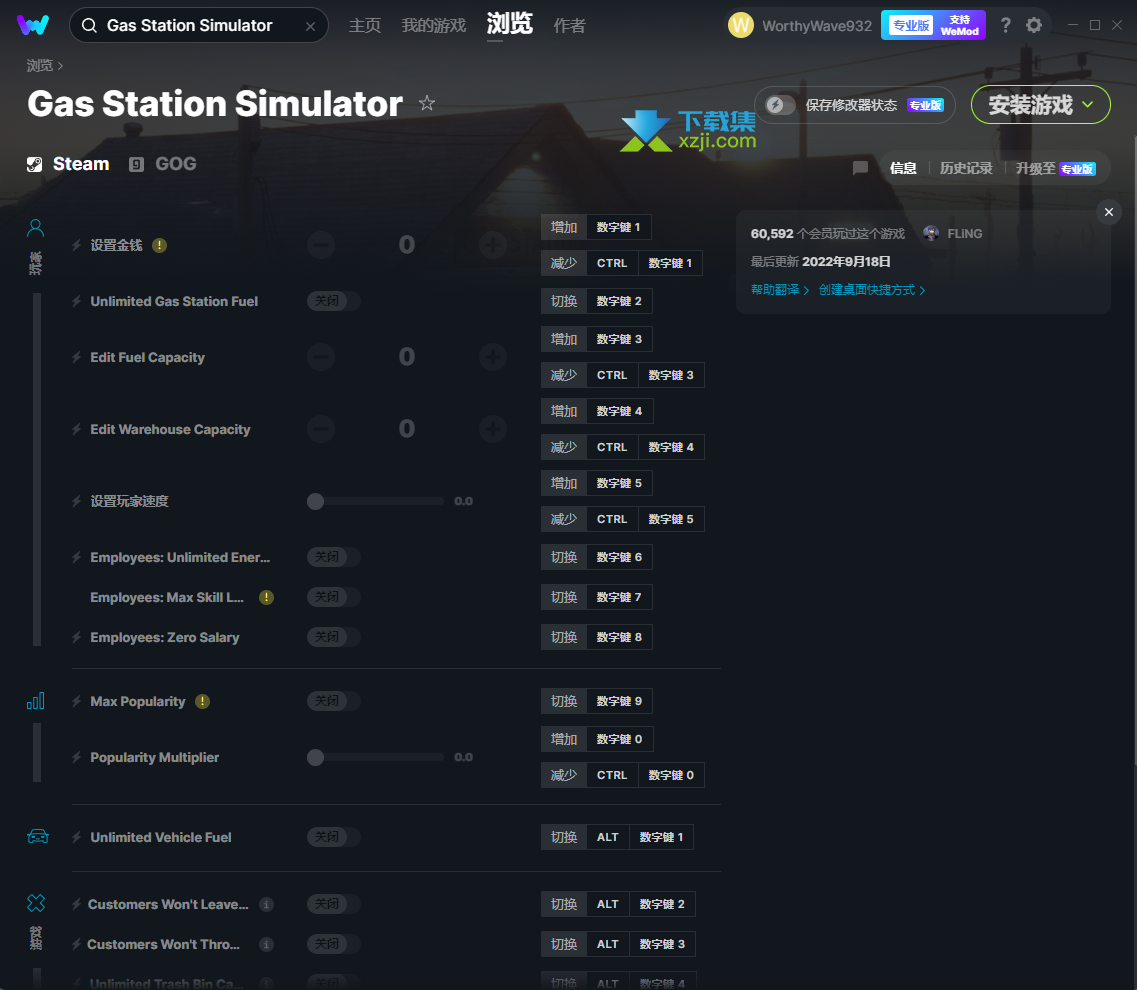This screenshot has width=1137, height=990.
Task: Click the stats bar chart category icon
Action: 36,701
